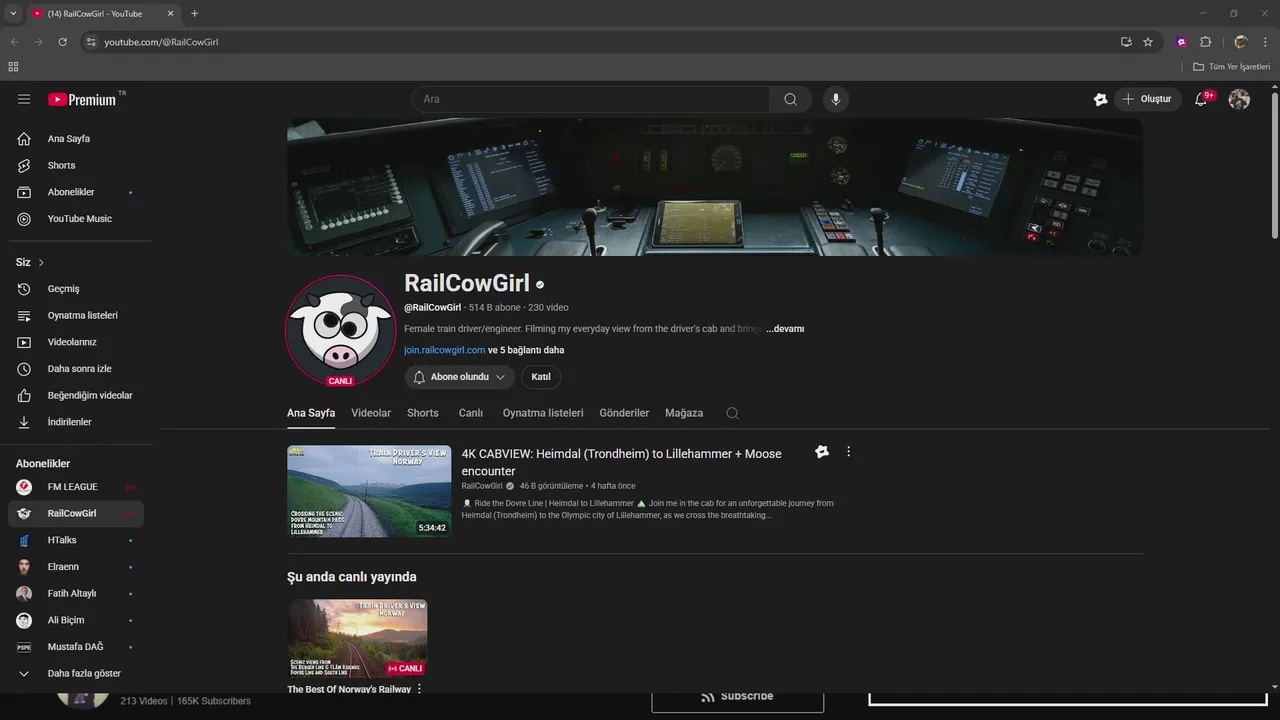This screenshot has height=720, width=1280.
Task: Expand the Siz section chevron
Action: 41,263
